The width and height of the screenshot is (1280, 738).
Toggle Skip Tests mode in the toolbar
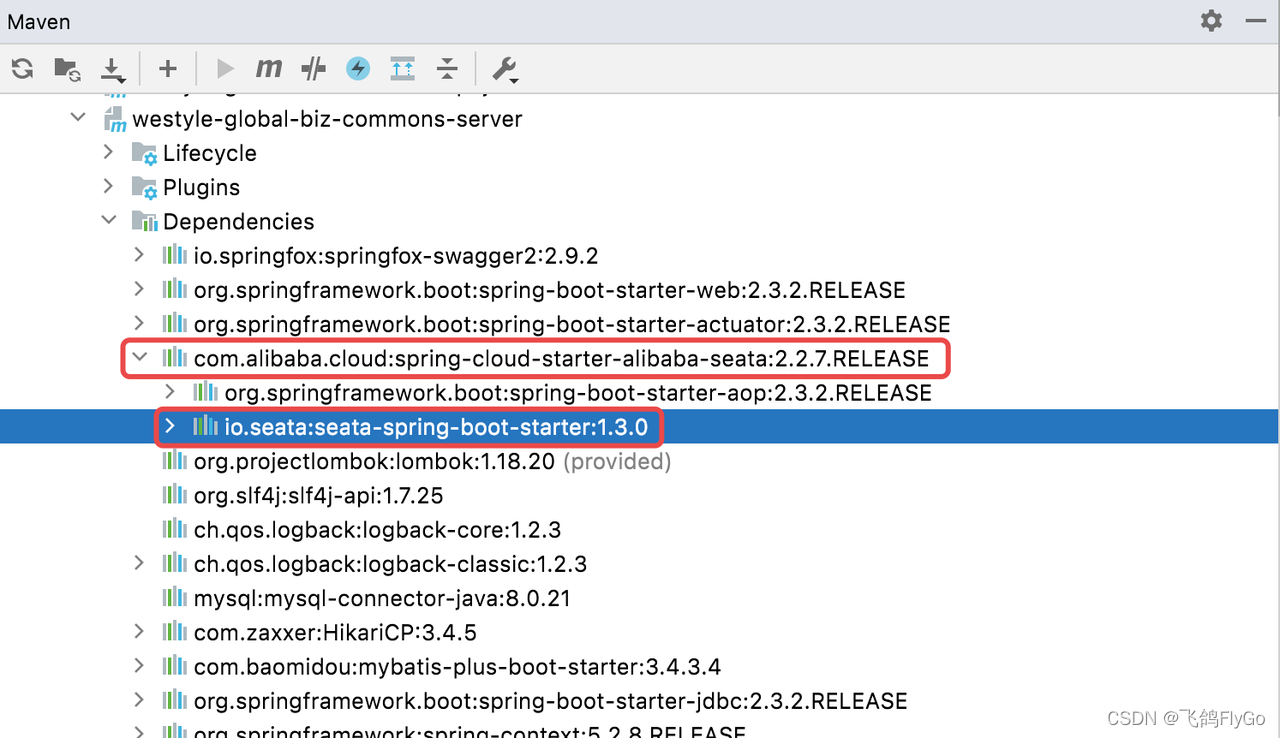312,68
